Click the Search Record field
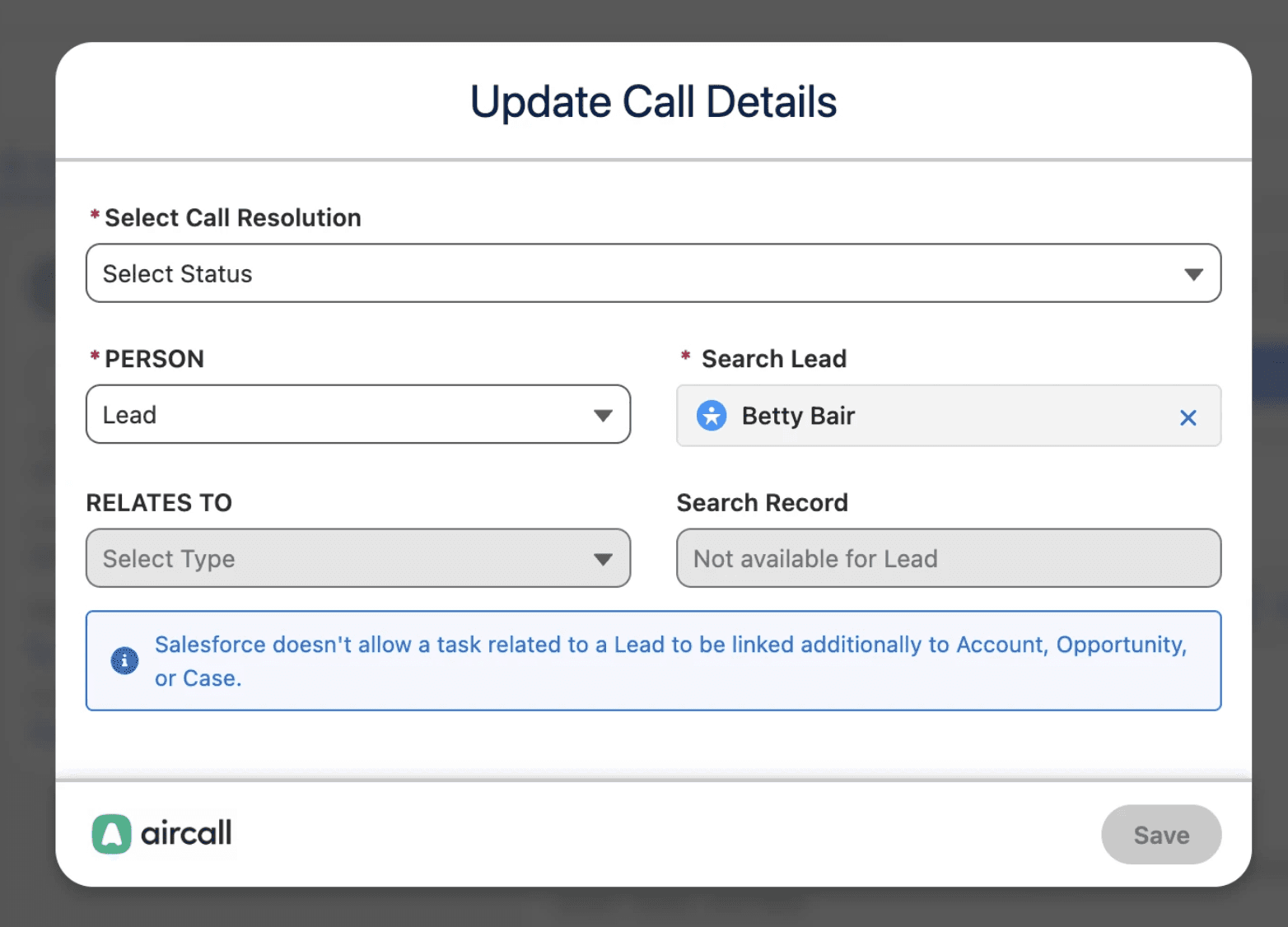The image size is (1288, 927). click(x=947, y=558)
